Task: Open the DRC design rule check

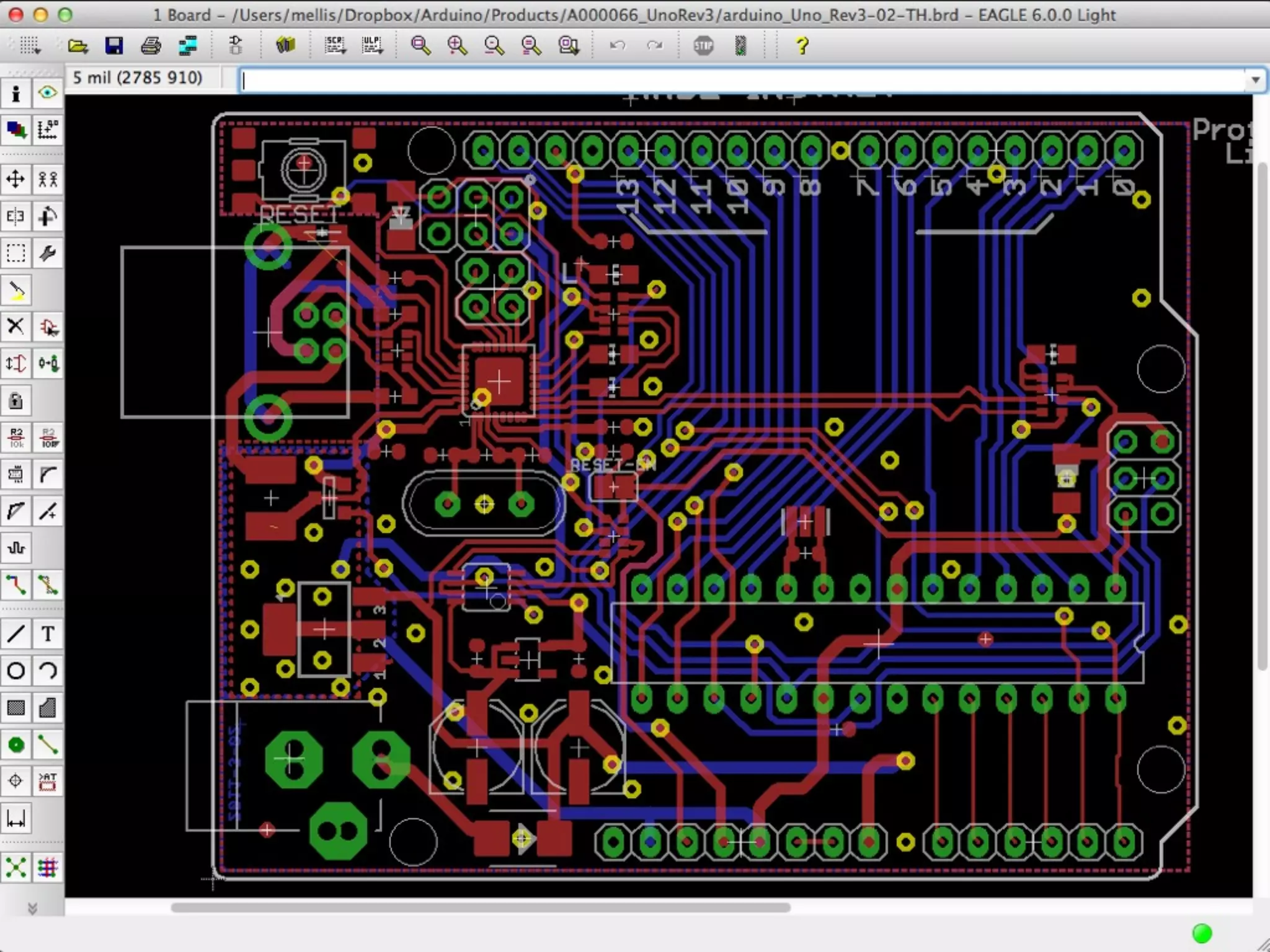Action: 48,867
